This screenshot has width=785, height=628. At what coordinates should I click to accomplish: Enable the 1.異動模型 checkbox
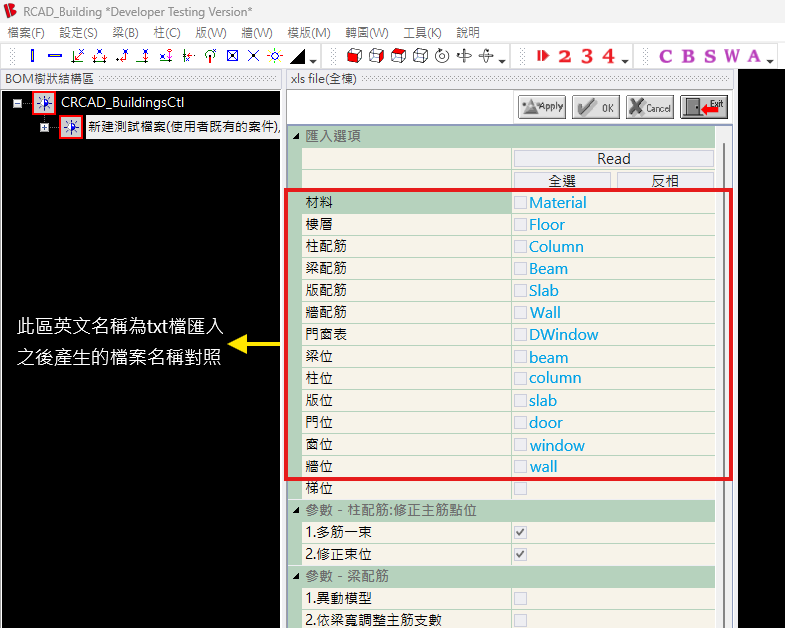(521, 598)
